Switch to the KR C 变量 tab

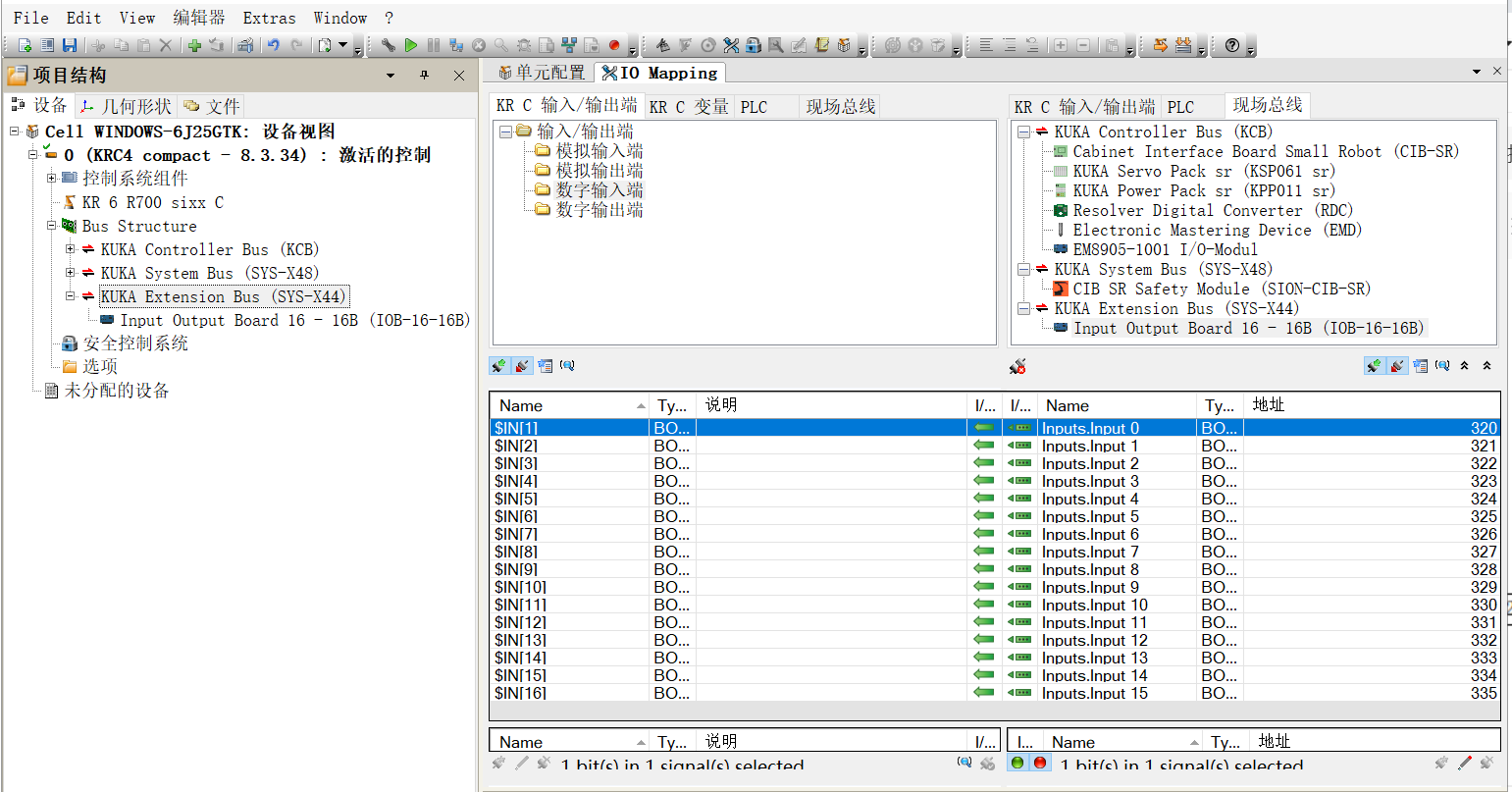pyautogui.click(x=689, y=107)
